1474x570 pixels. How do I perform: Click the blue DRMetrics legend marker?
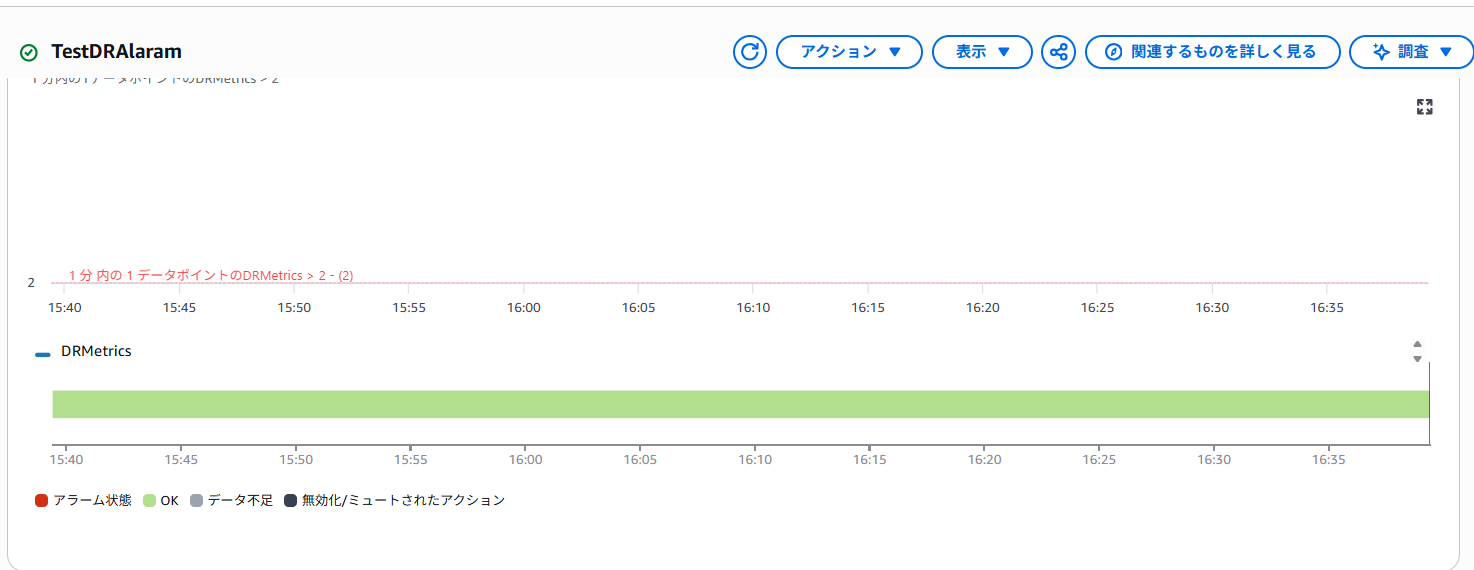[42, 353]
